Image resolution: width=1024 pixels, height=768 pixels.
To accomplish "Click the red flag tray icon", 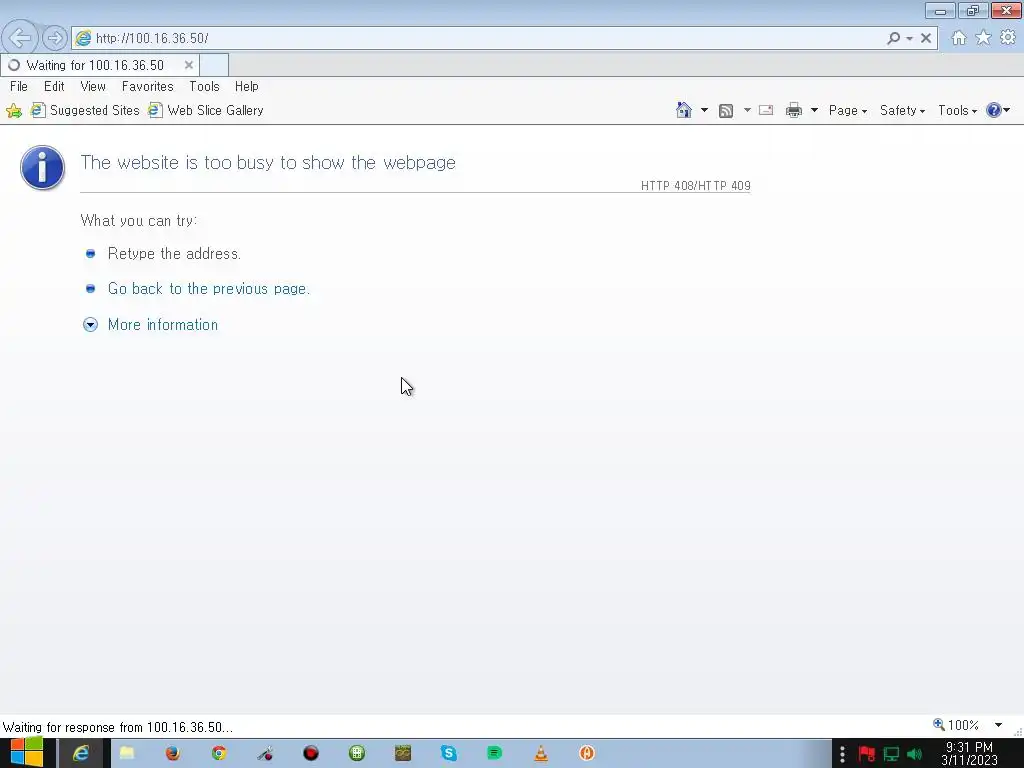I will click(867, 754).
